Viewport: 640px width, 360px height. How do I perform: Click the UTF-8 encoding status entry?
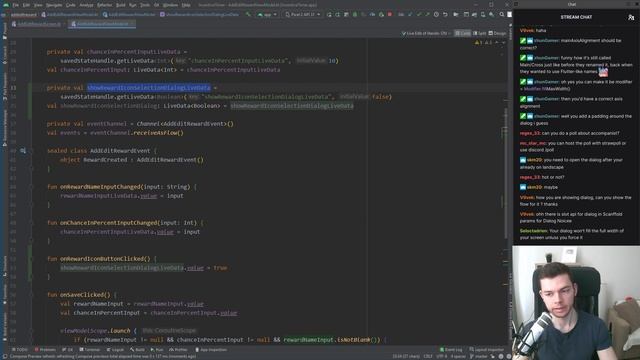442,356
